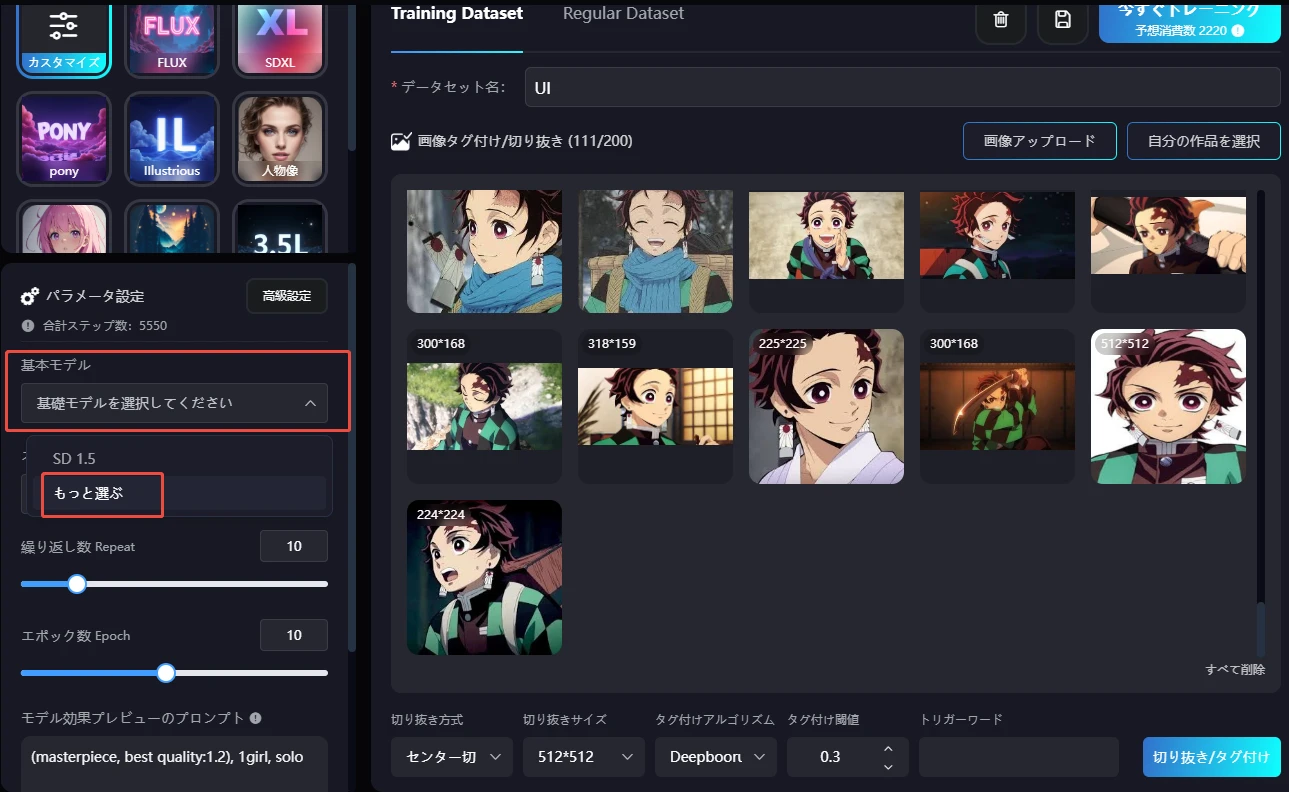Click the save floppy disk icon
1289x792 pixels.
1063,20
